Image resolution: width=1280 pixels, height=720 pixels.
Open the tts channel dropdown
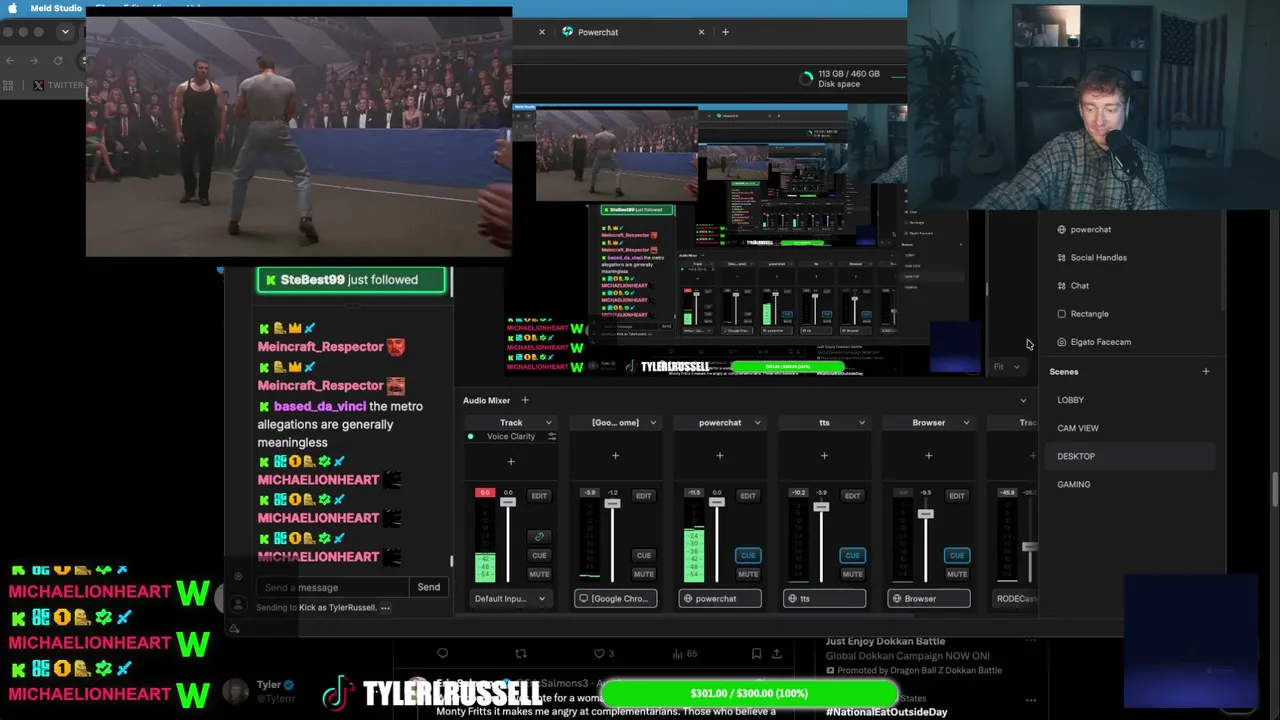point(861,423)
